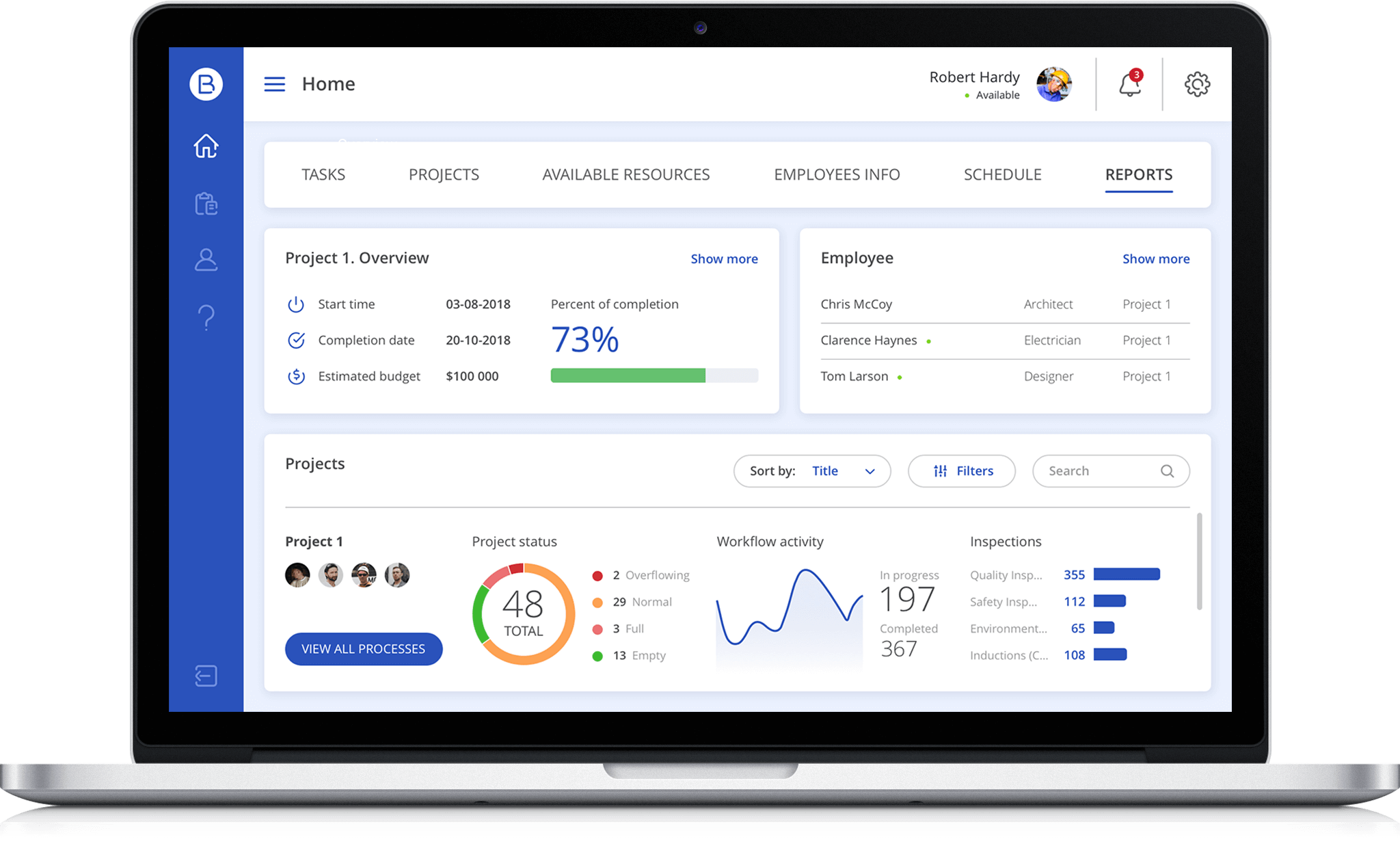Click the Search input field

pyautogui.click(x=1108, y=470)
